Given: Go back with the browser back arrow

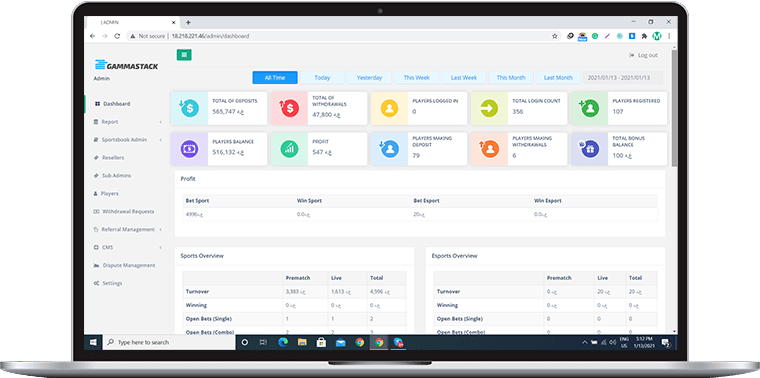Looking at the screenshot, I should pos(93,36).
